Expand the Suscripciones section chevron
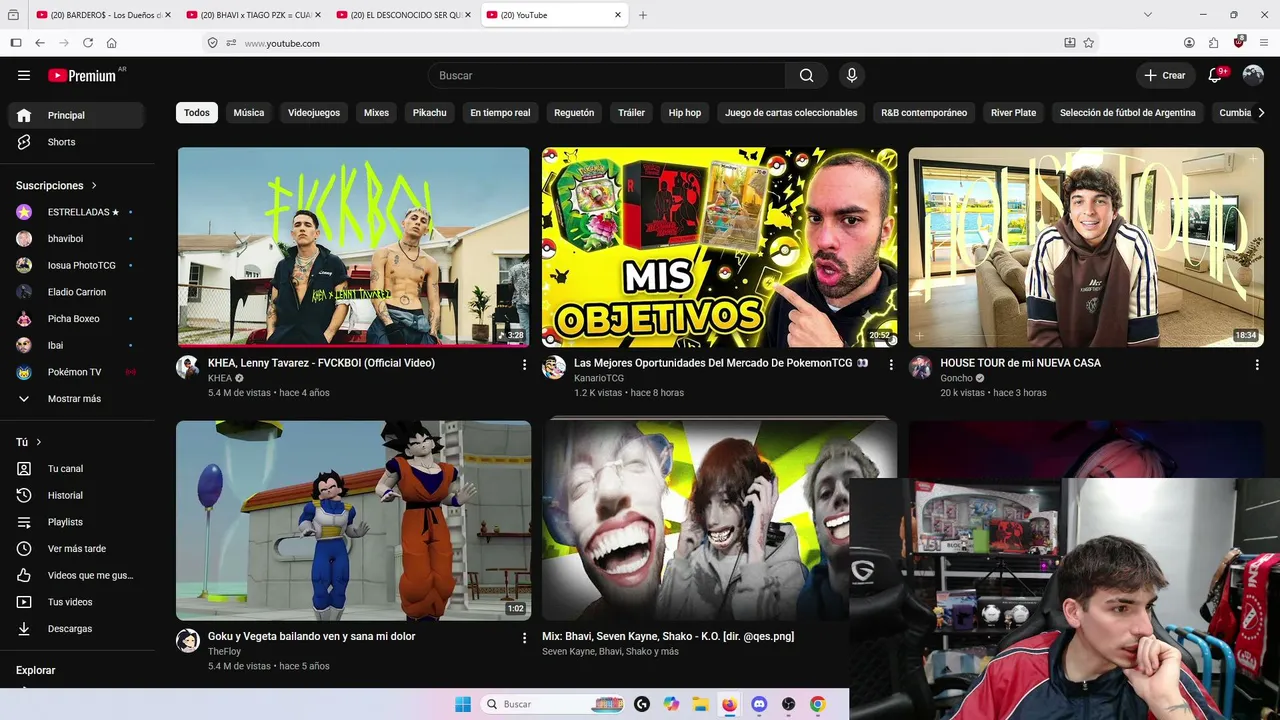 tap(94, 186)
